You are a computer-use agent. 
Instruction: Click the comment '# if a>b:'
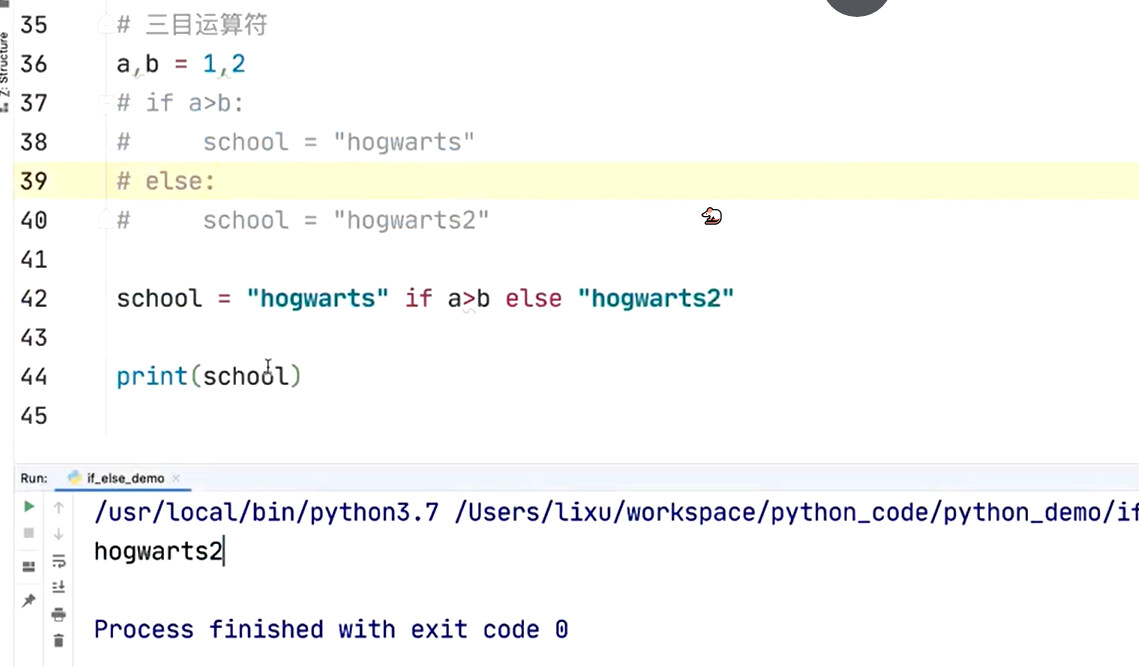[180, 103]
